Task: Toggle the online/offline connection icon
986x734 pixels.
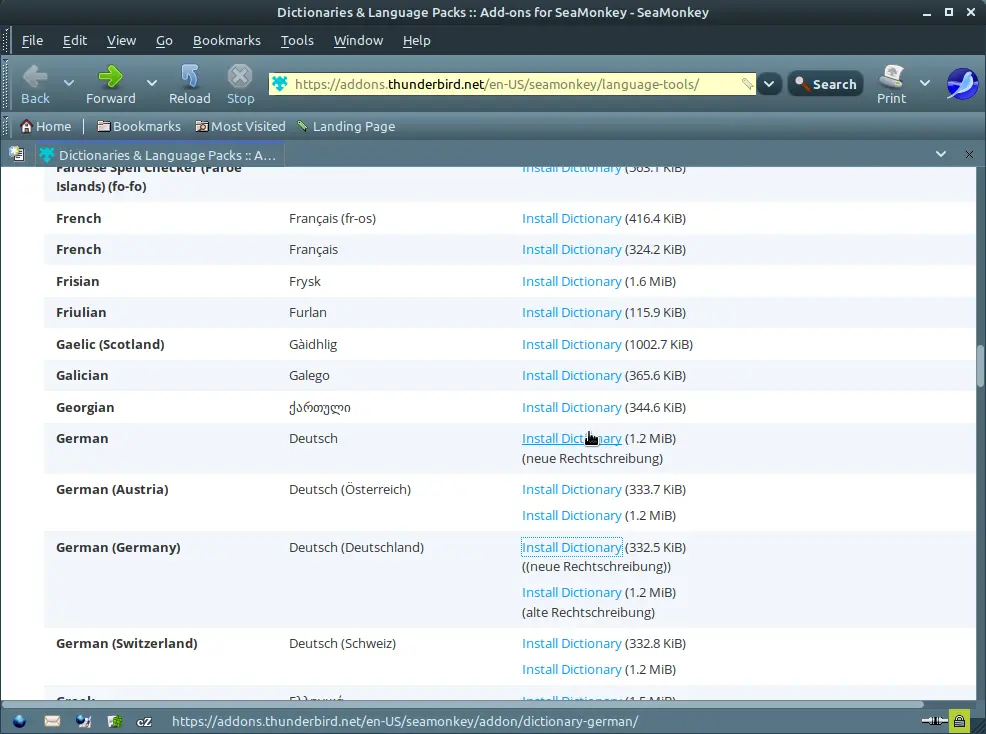Action: [933, 721]
